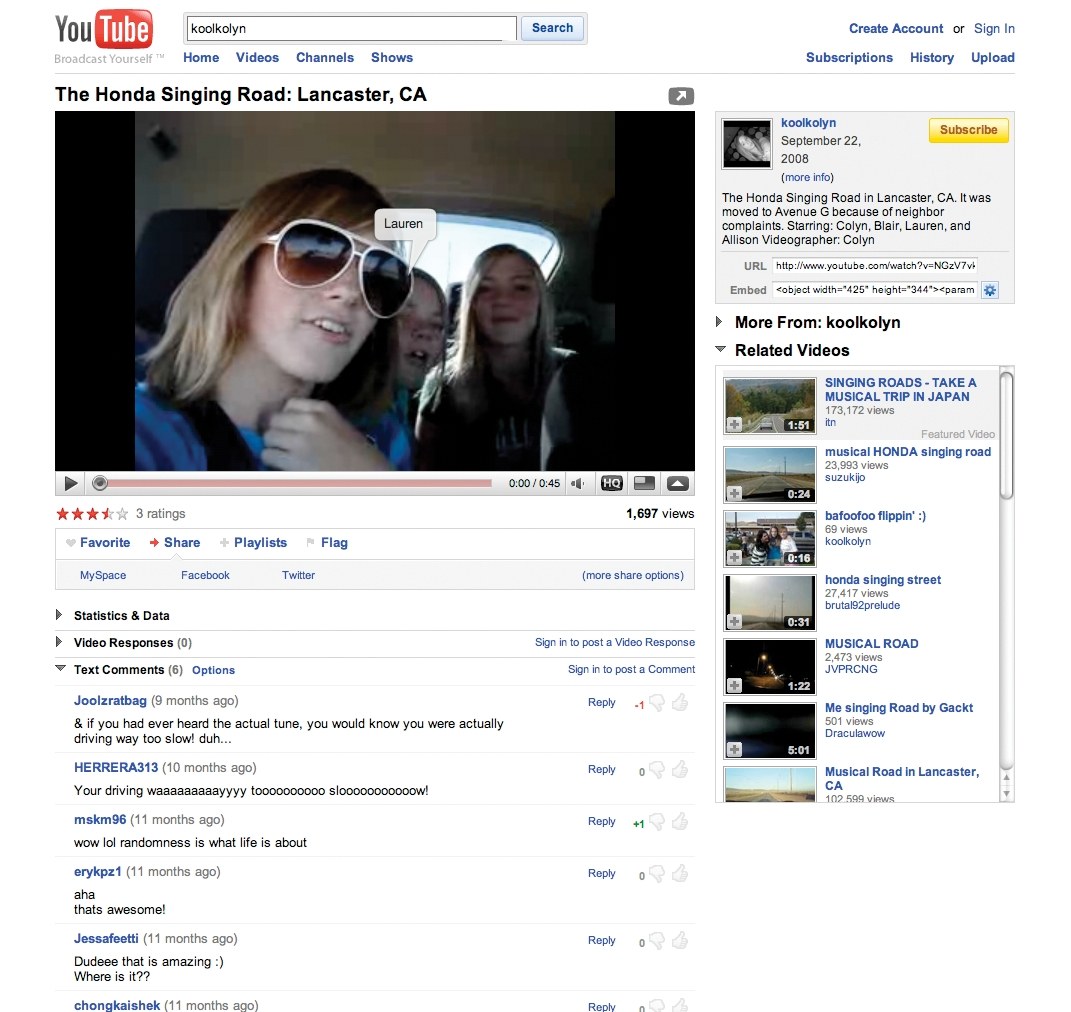Play the video
This screenshot has width=1071, height=1012.
[70, 483]
